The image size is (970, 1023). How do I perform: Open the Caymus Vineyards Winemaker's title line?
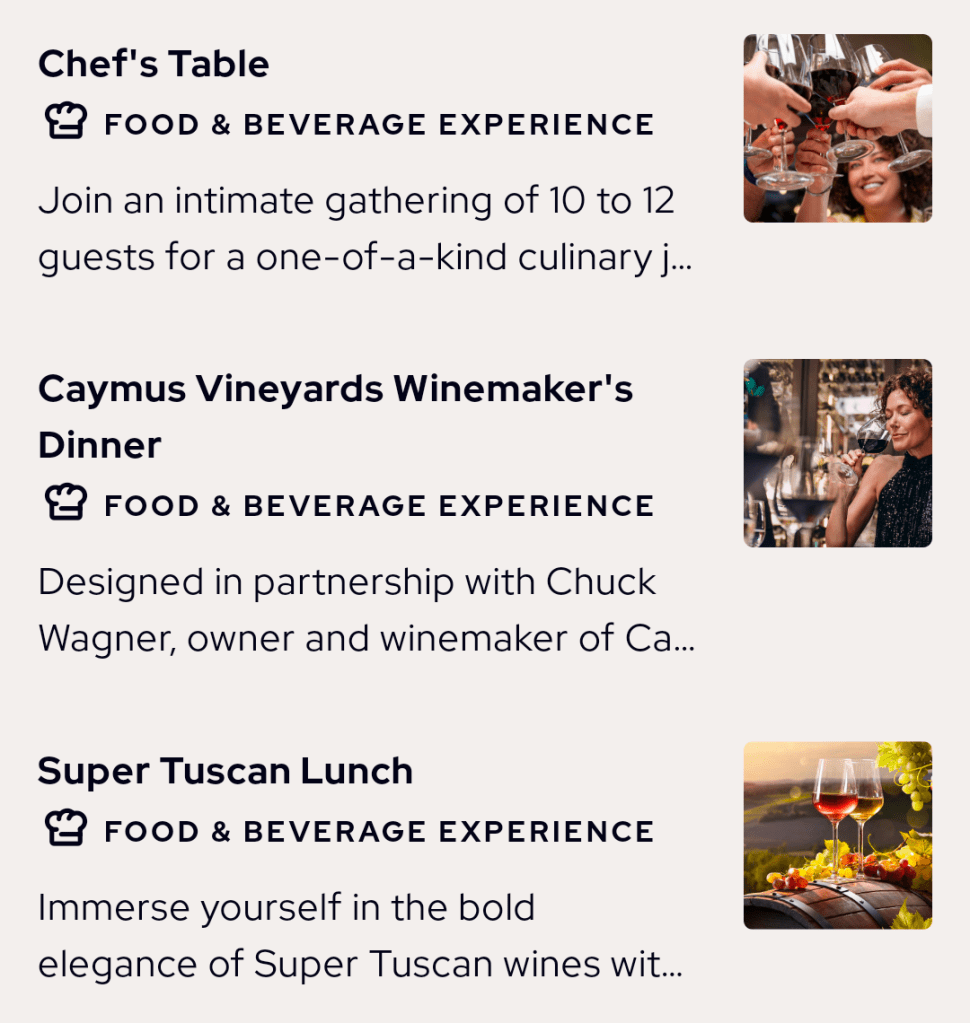pos(335,389)
